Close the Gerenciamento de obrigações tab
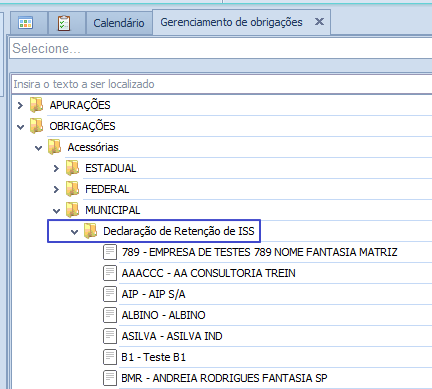This screenshot has height=389, width=432. click(319, 22)
